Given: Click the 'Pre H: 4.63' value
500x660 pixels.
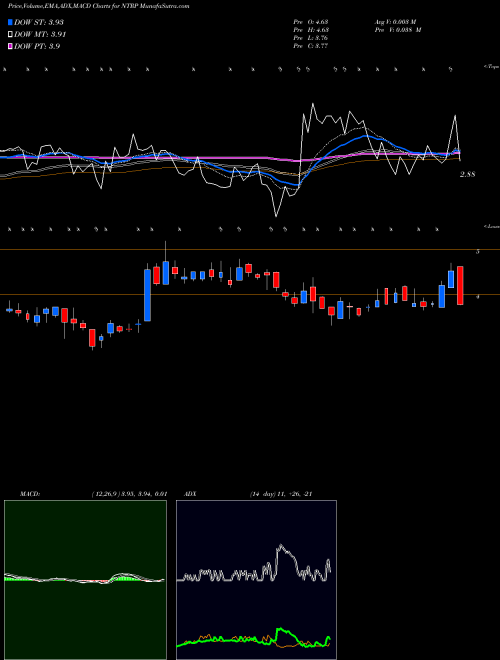Looking at the screenshot, I should coord(311,30).
